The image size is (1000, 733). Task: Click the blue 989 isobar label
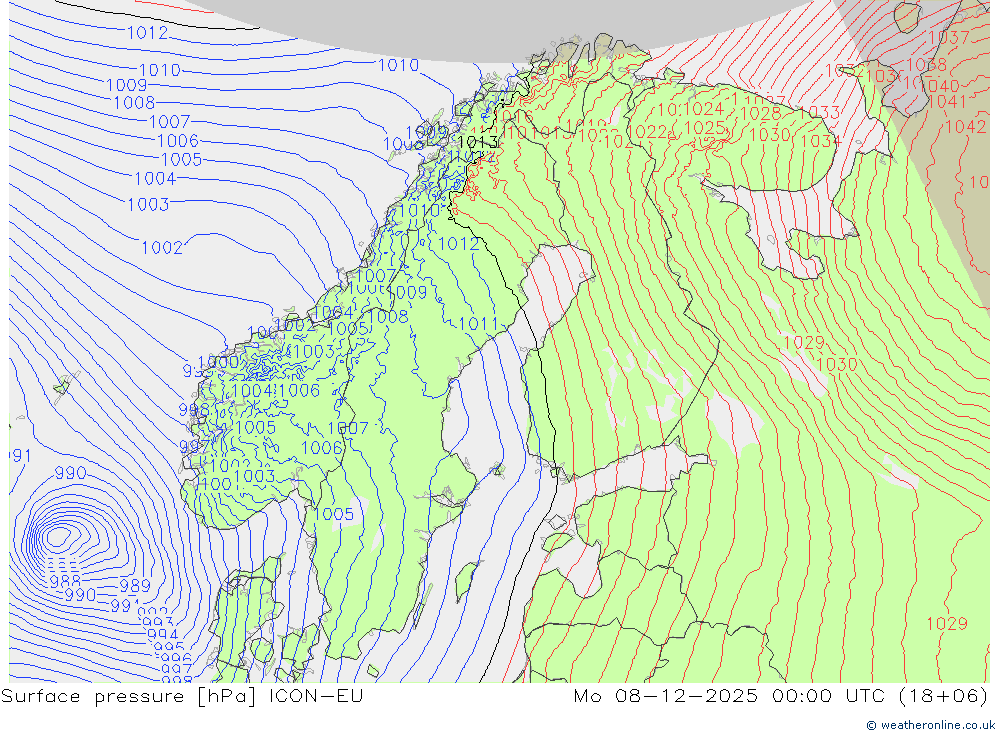pyautogui.click(x=135, y=585)
